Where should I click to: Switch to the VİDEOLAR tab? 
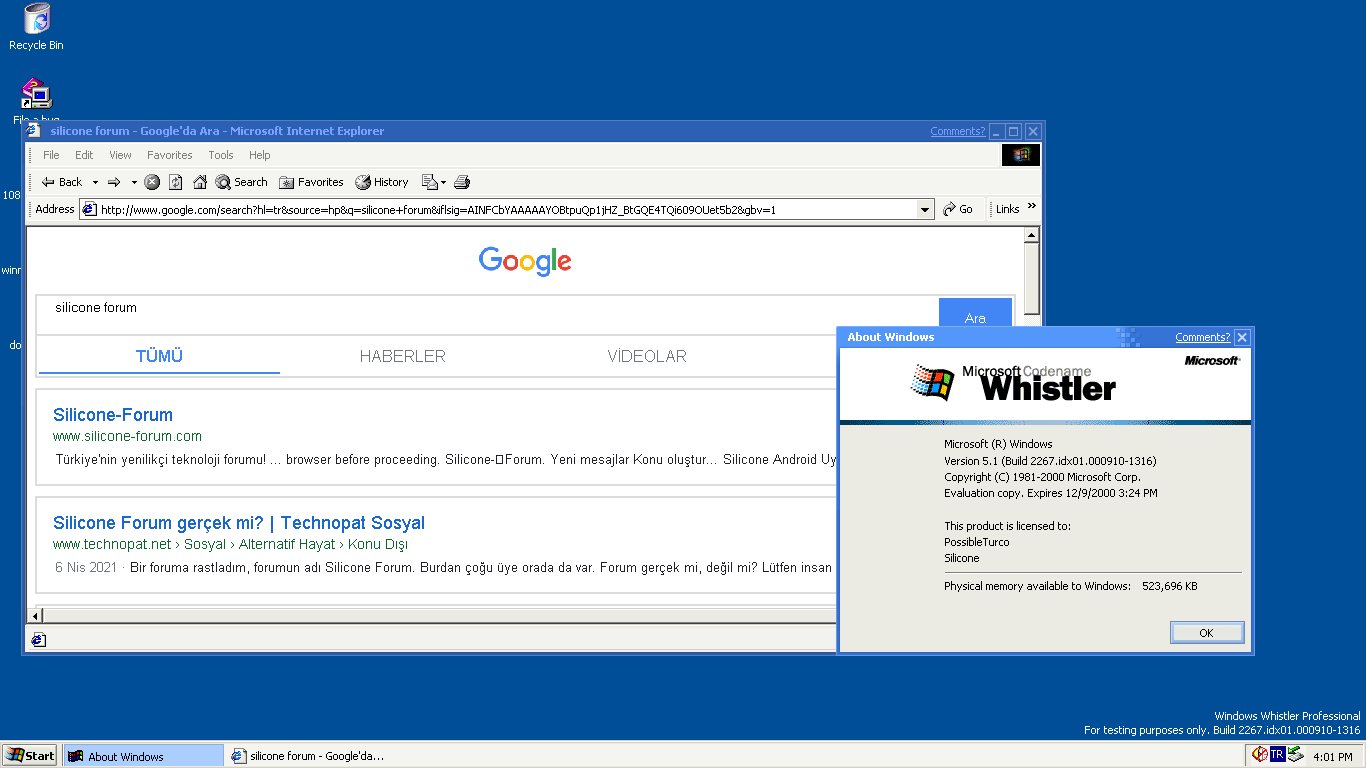click(x=647, y=356)
